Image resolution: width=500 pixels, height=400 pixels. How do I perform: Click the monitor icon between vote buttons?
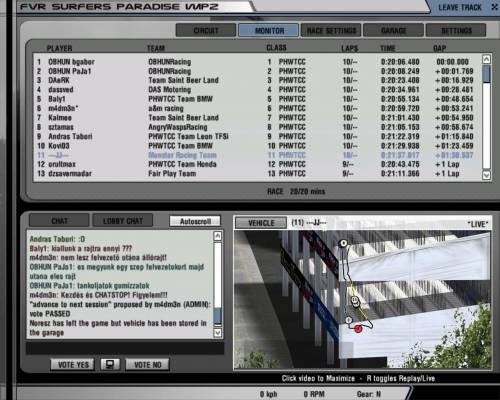click(110, 364)
